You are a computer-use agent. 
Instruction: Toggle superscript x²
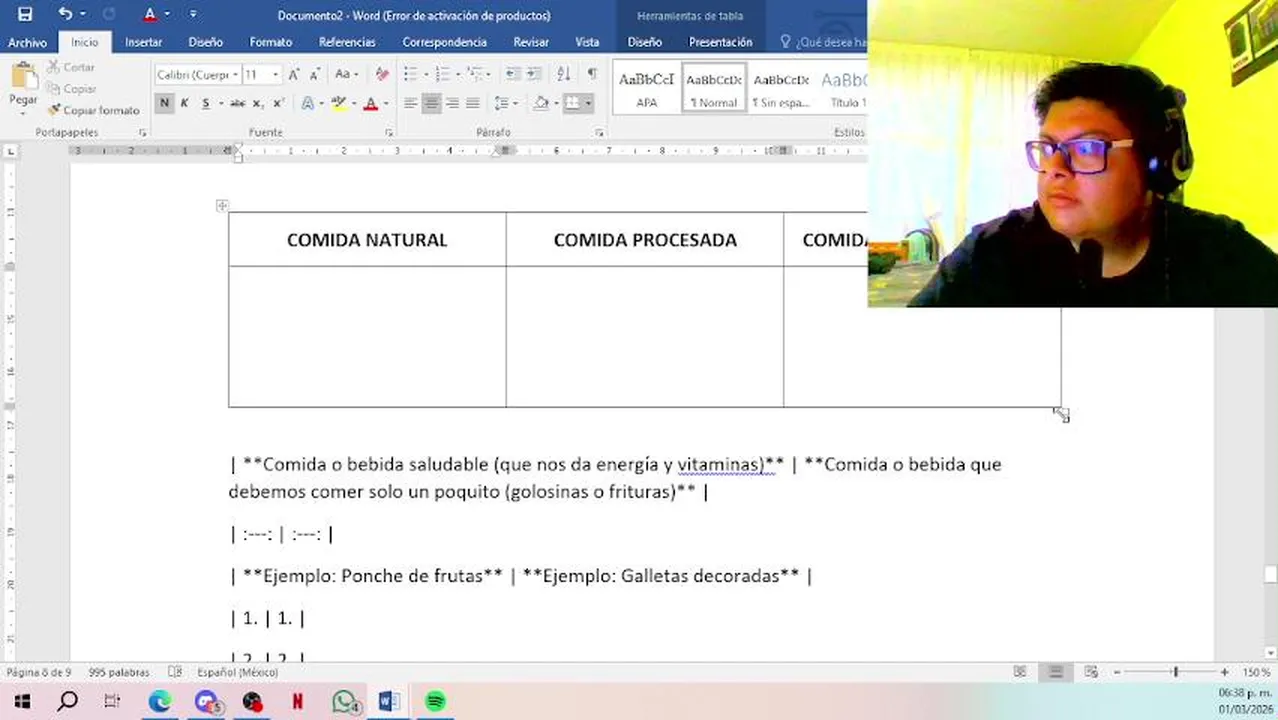[x=278, y=103]
